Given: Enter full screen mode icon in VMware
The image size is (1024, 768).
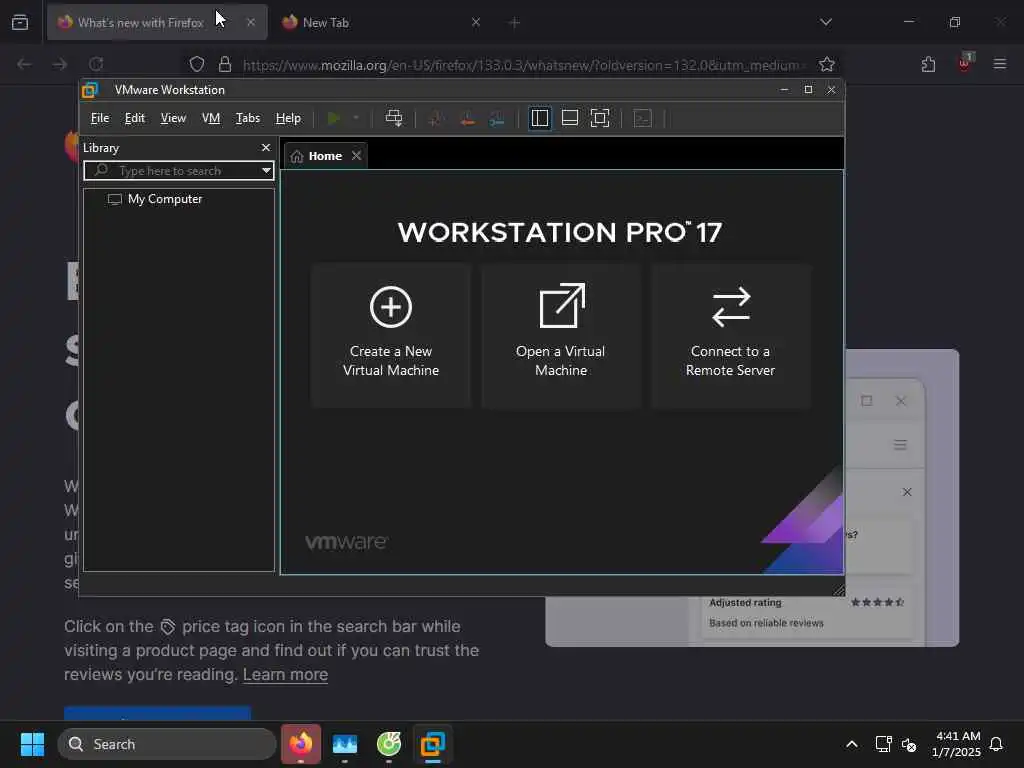Looking at the screenshot, I should [600, 118].
